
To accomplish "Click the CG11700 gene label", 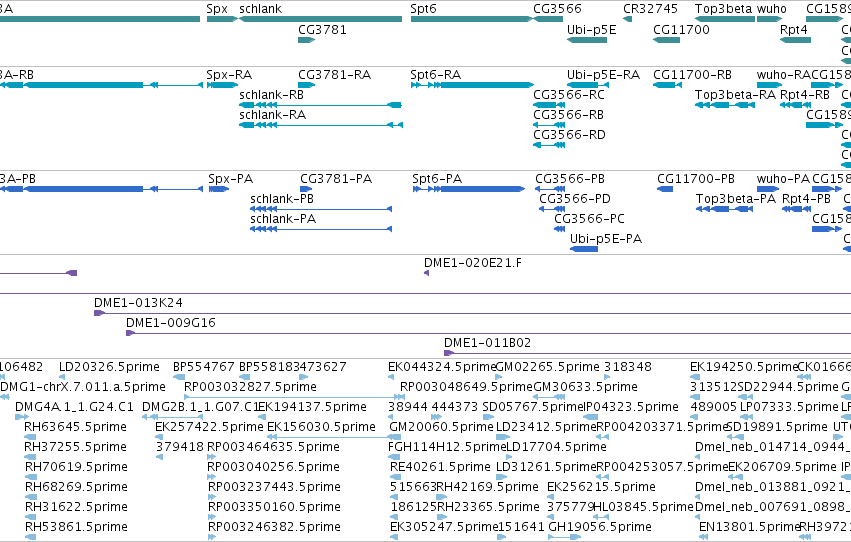I will click(681, 30).
